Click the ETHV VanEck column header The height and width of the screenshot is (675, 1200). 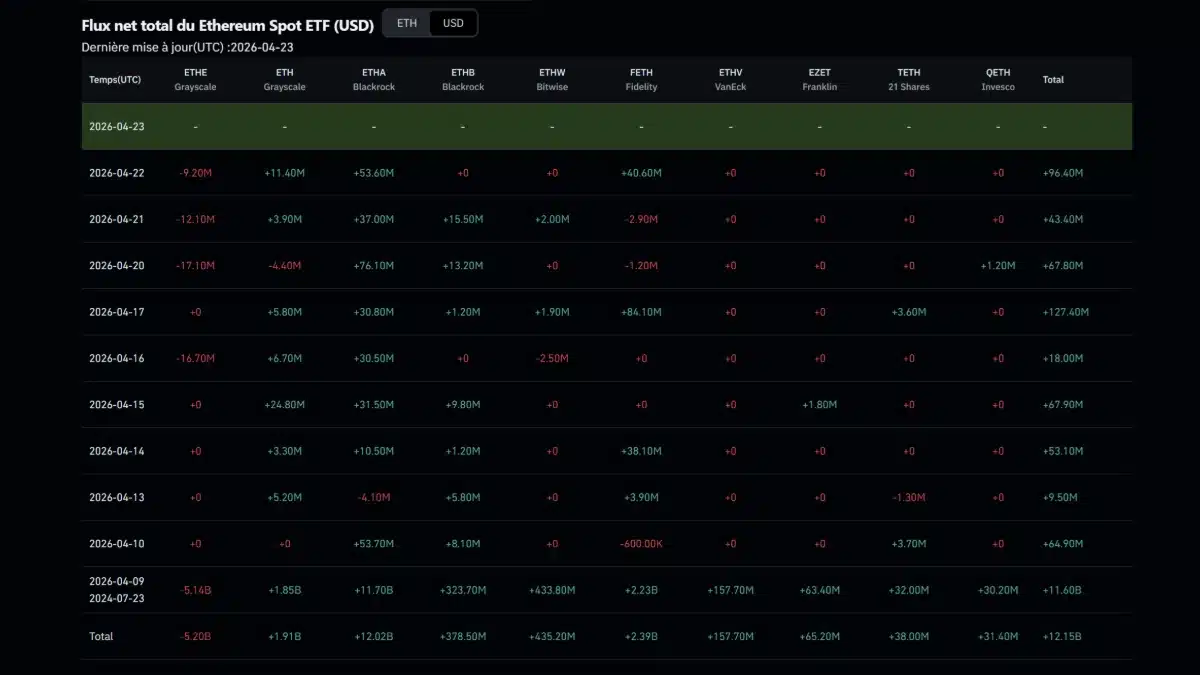click(x=730, y=79)
